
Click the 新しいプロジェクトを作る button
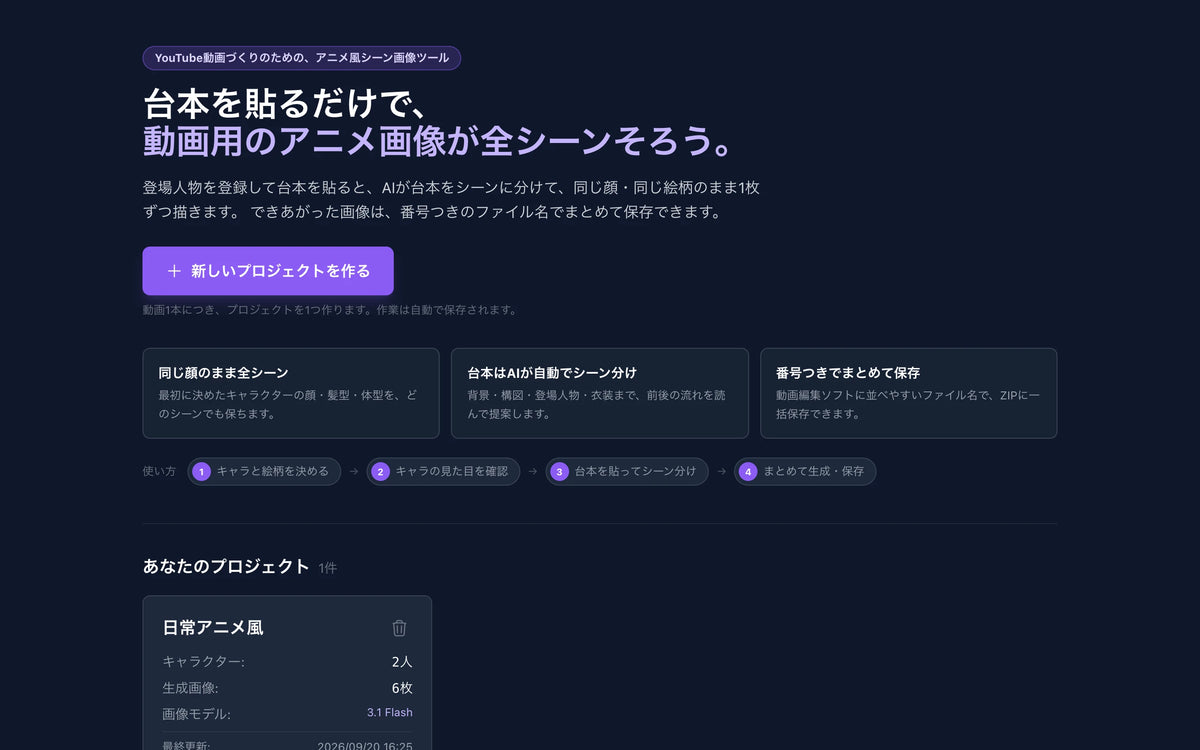(268, 271)
